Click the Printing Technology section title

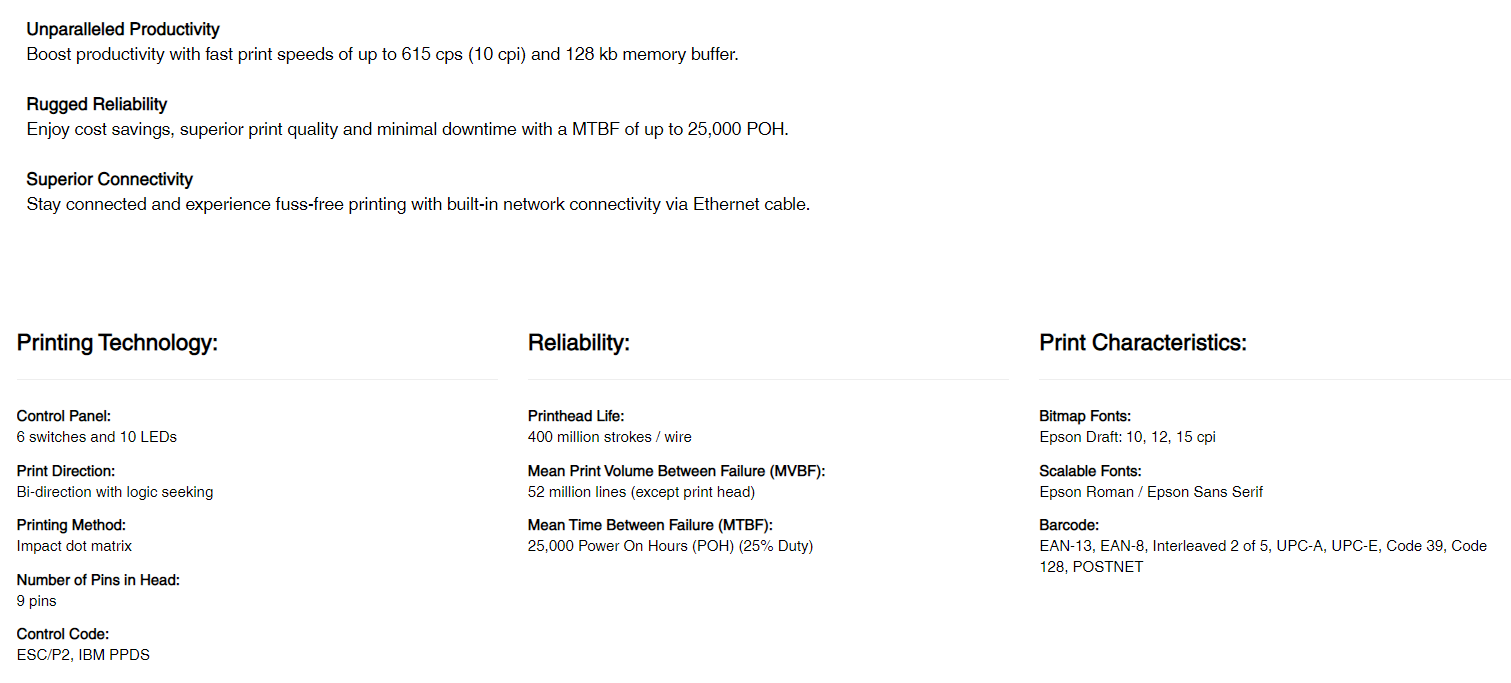tap(117, 343)
